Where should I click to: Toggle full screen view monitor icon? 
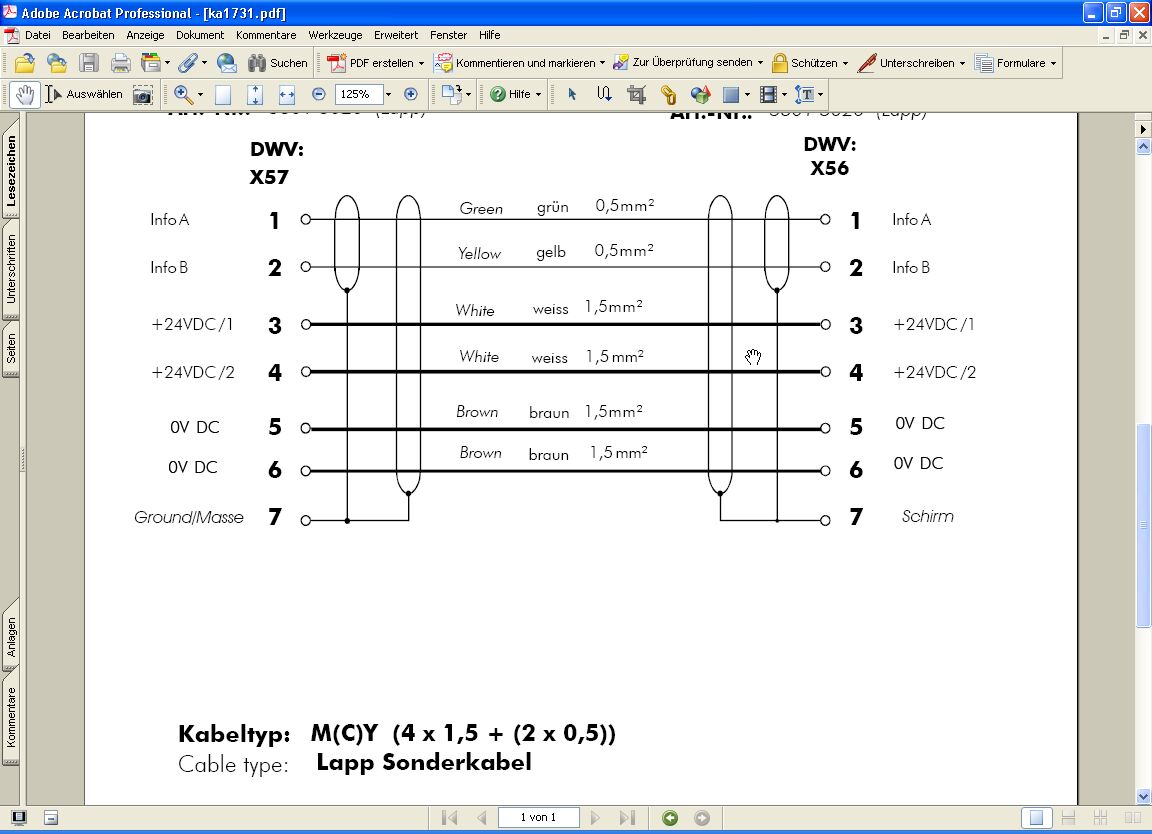point(18,818)
